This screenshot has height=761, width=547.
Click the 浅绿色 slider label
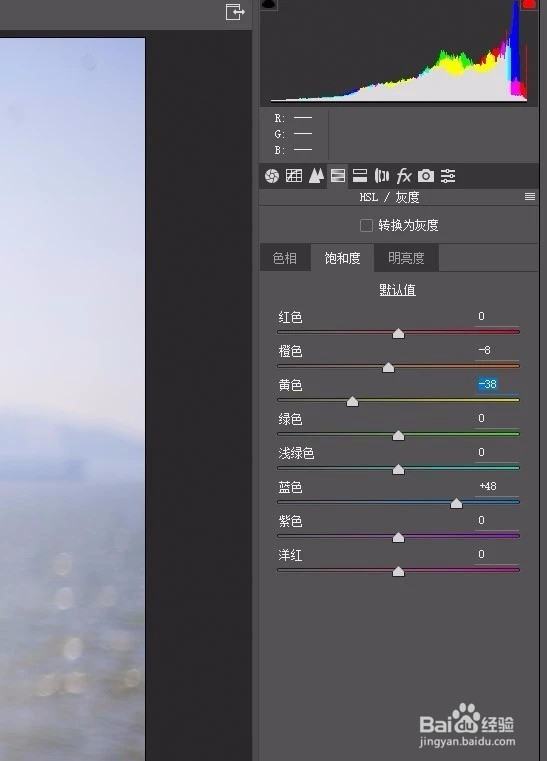(296, 453)
